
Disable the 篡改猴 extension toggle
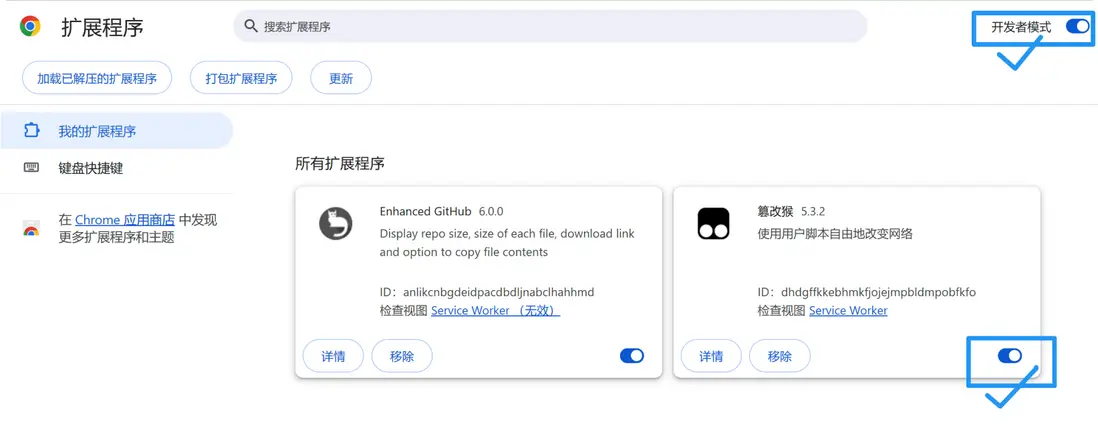pyautogui.click(x=1010, y=356)
